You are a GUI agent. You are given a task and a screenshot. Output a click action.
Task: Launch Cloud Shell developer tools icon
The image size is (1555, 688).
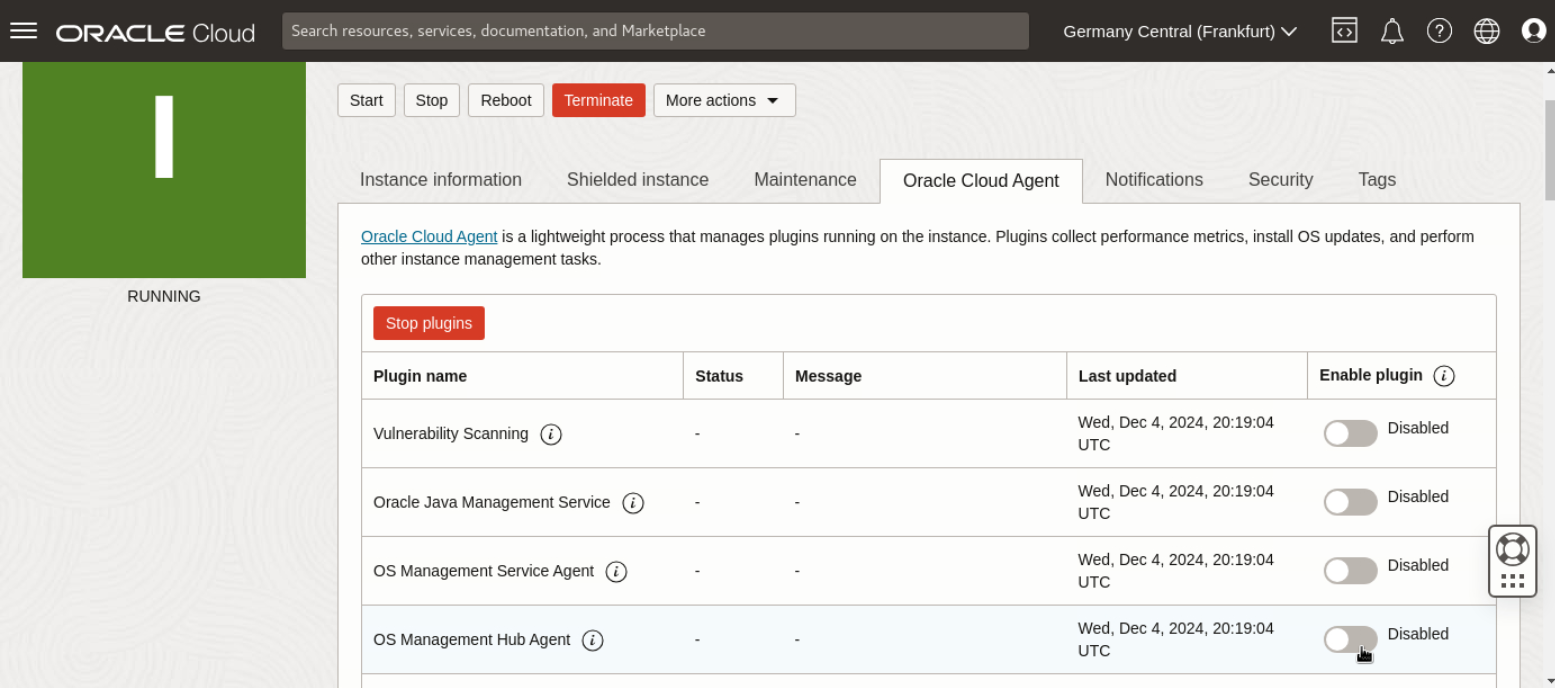click(1344, 31)
